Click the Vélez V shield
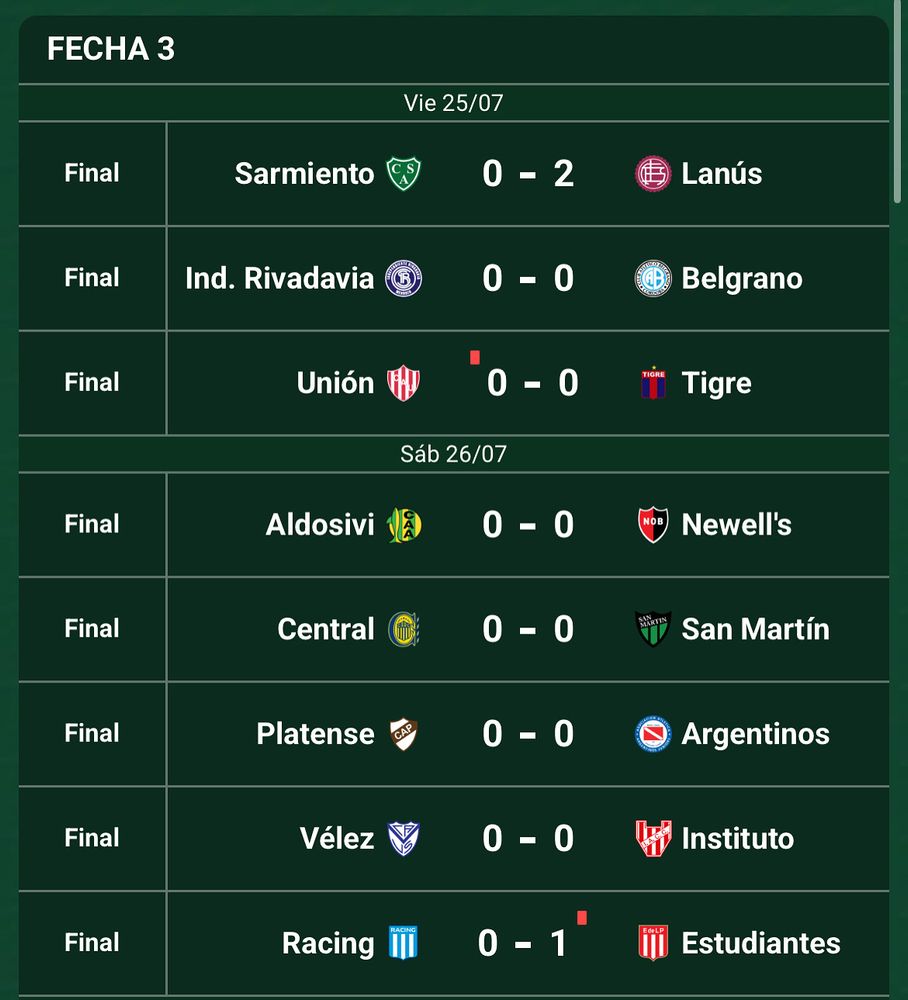The height and width of the screenshot is (1000, 908). (404, 839)
